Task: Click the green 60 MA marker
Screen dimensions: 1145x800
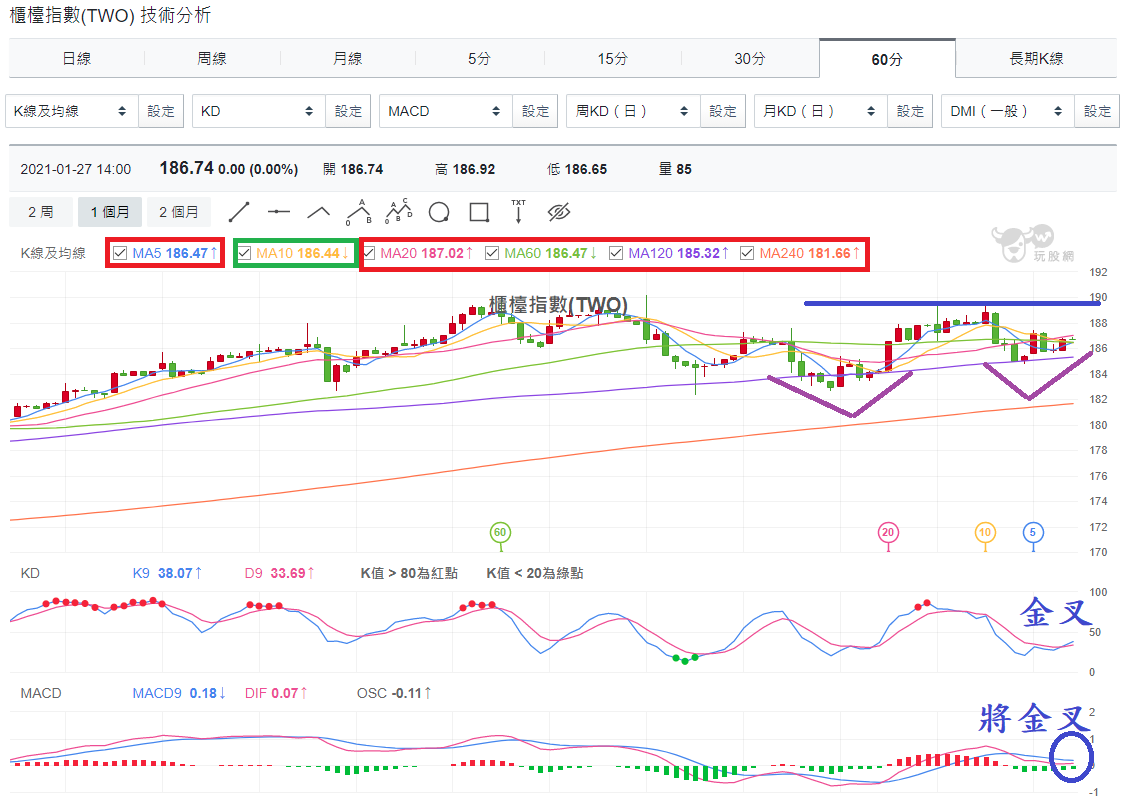Action: click(x=499, y=533)
